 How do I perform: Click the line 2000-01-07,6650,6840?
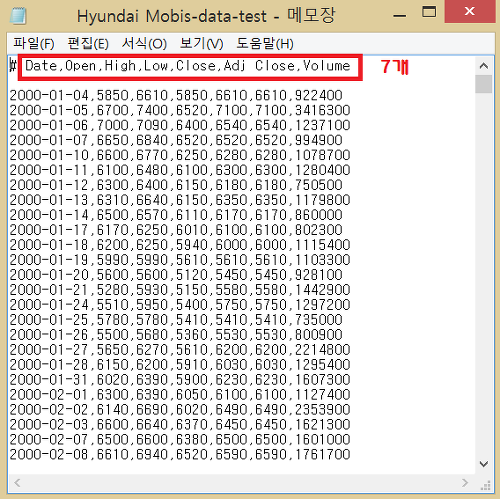click(176, 140)
